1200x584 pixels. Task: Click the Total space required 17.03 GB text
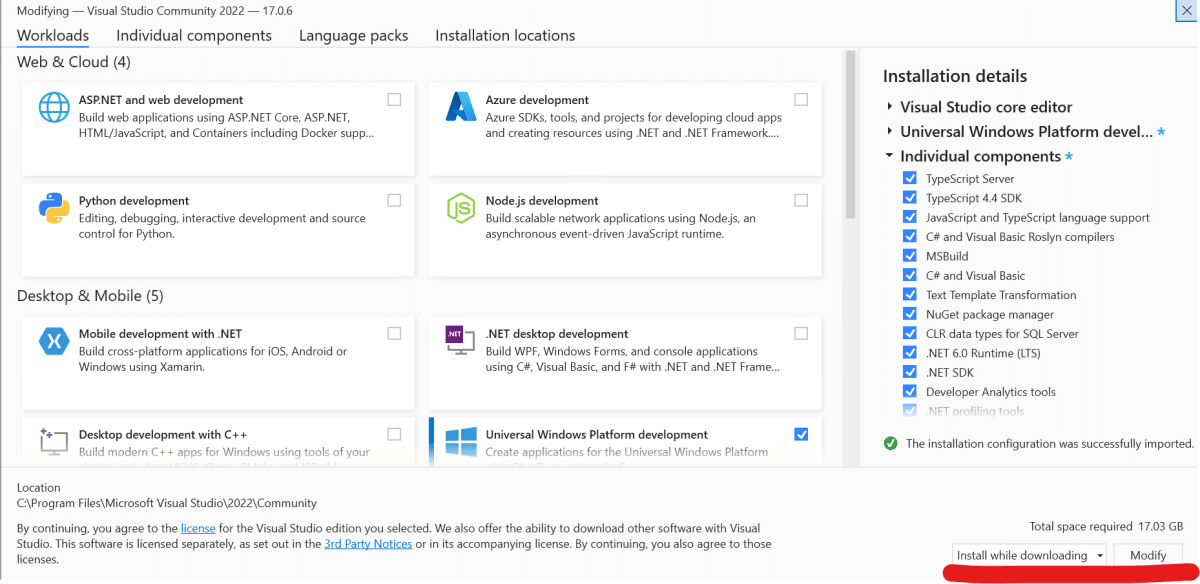[1106, 526]
